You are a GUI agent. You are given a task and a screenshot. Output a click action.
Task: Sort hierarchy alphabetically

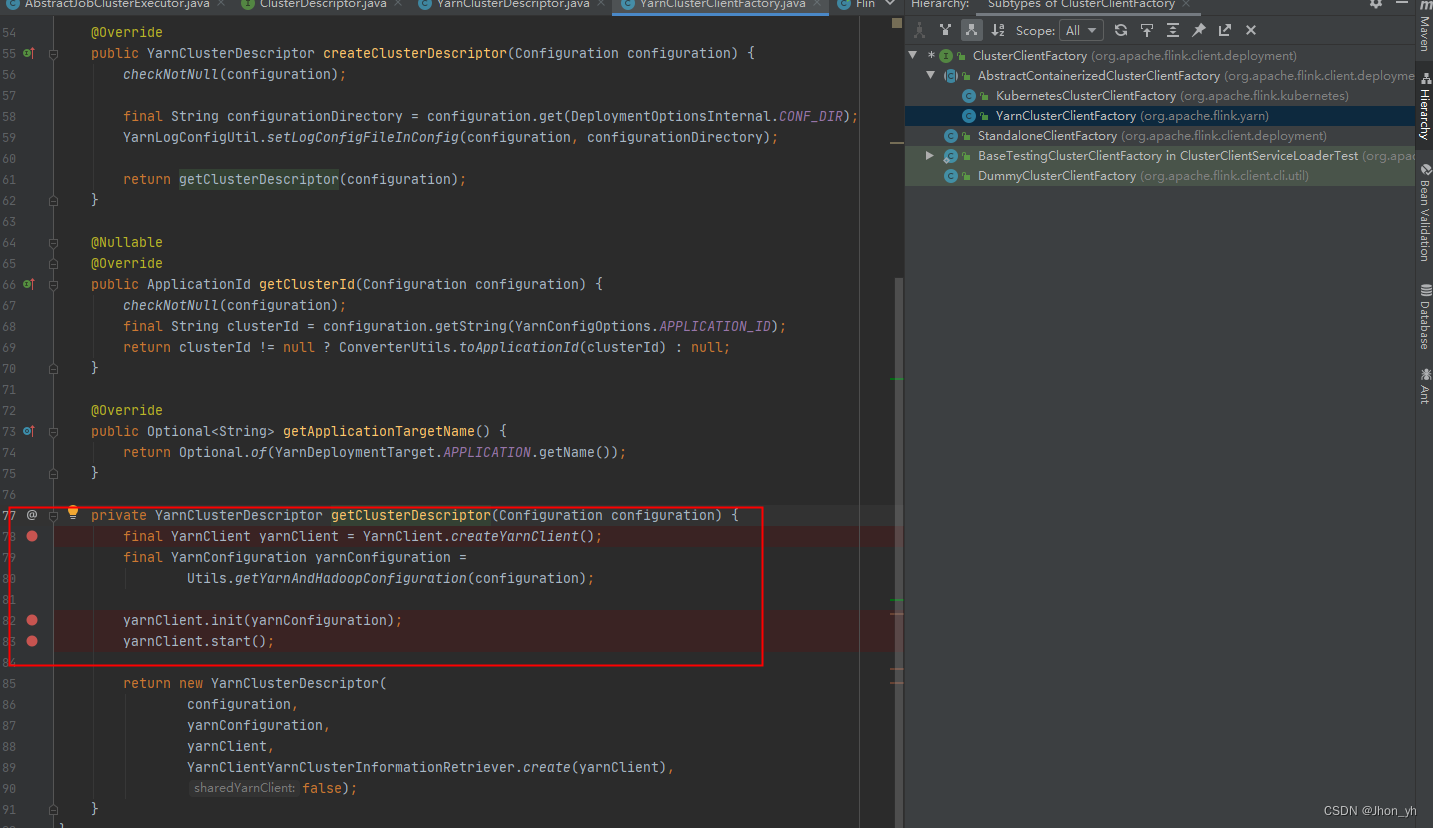997,30
